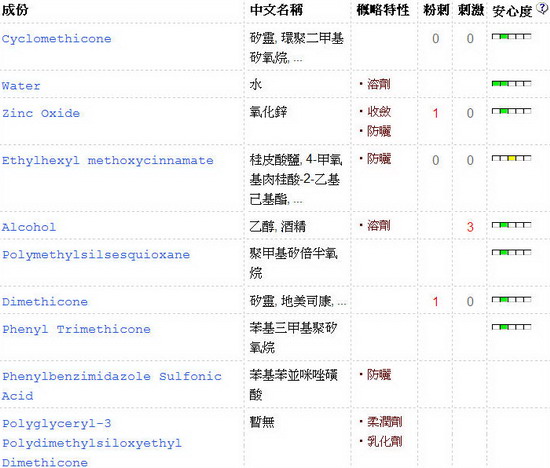Click the Chinese name 氧化鋅
The height and width of the screenshot is (468, 550).
pyautogui.click(x=268, y=112)
